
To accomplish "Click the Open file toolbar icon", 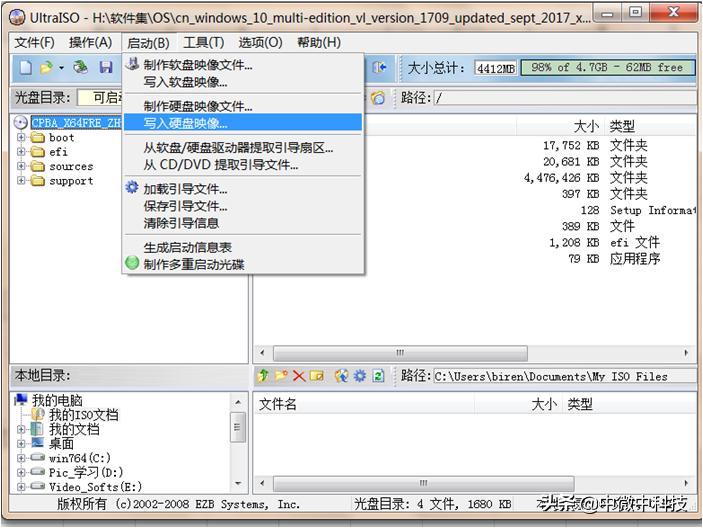I will (x=46, y=68).
